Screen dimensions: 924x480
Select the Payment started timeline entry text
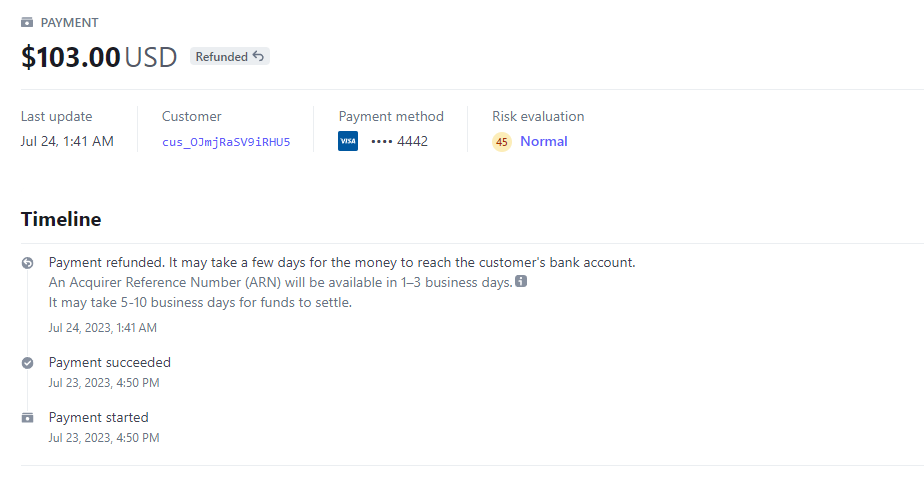98,418
